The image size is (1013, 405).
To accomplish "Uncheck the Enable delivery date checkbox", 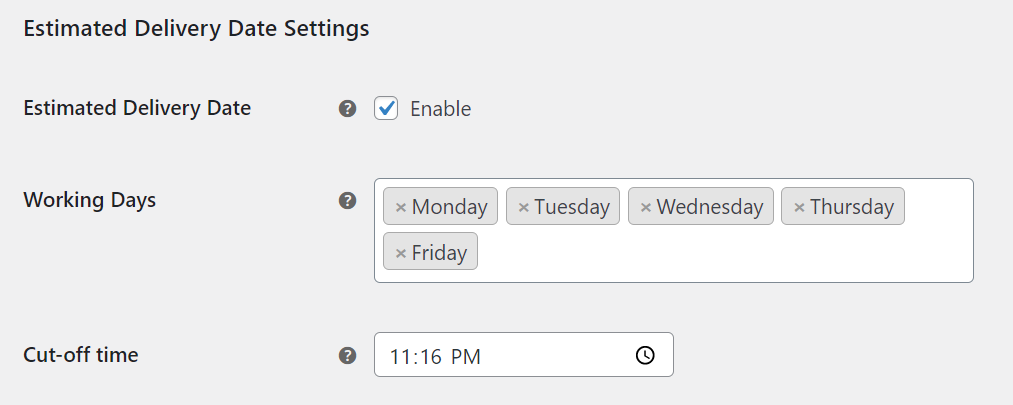I will coord(386,109).
